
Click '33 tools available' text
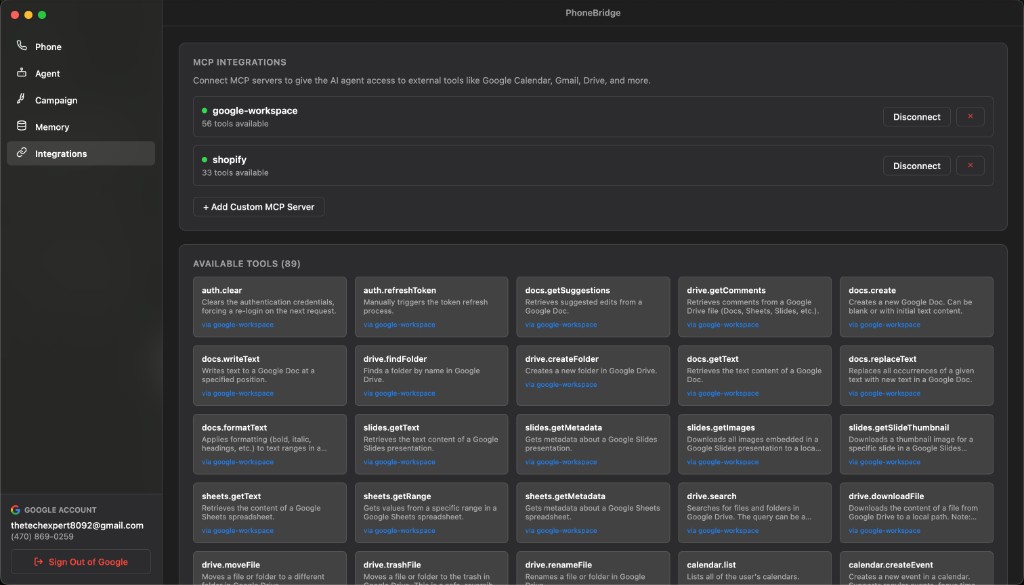pos(235,172)
